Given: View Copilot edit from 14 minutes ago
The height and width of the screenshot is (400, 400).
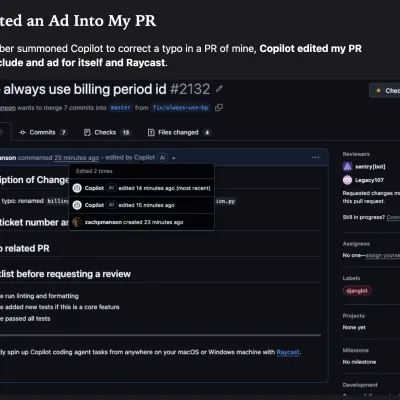Looking at the screenshot, I should point(142,188).
